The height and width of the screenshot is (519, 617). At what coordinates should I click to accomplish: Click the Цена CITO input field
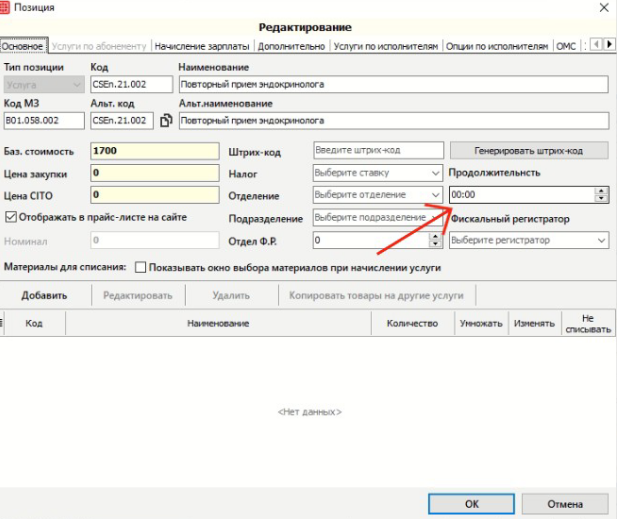pos(155,195)
